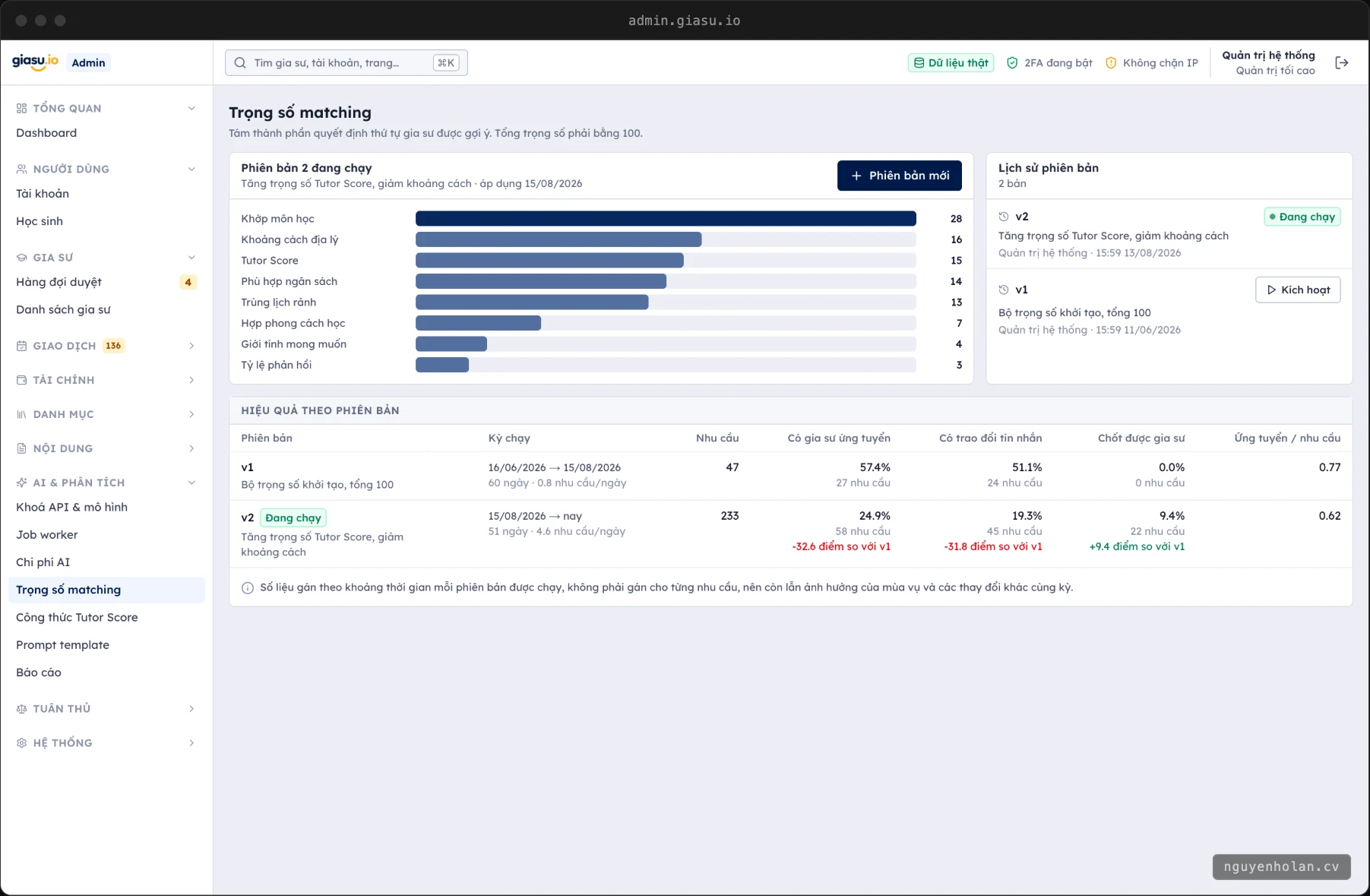Screen dimensions: 1370x896
Task: Click the DANH MỤC library icon
Action: (x=21, y=414)
